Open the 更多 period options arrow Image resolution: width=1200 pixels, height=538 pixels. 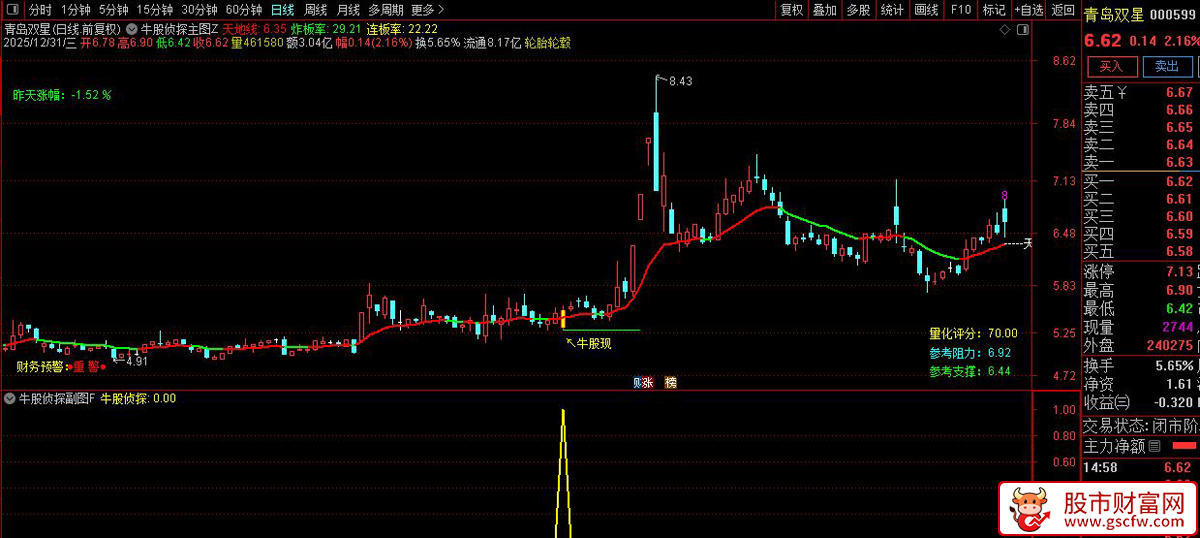pyautogui.click(x=442, y=10)
